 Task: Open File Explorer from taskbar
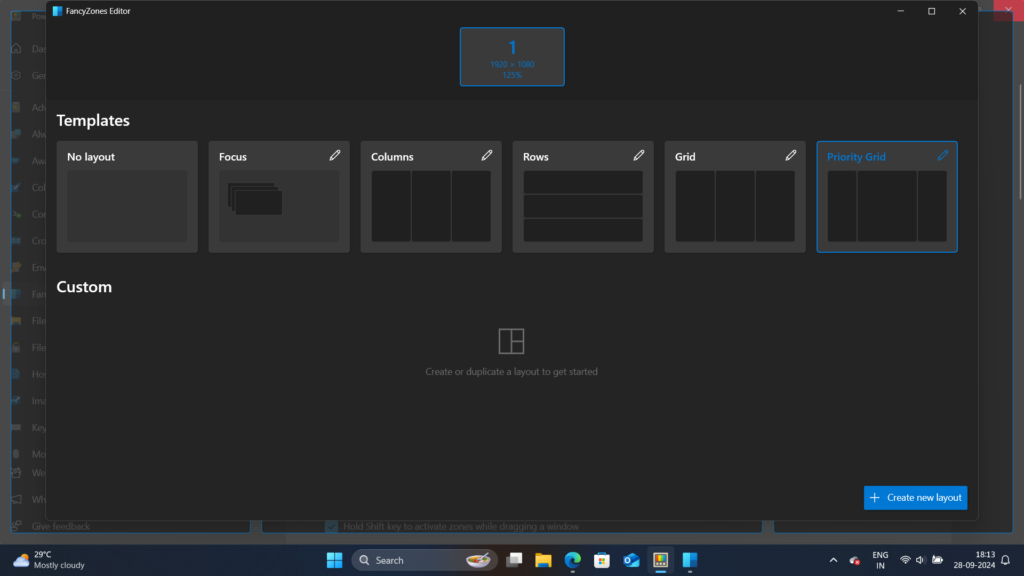pyautogui.click(x=543, y=560)
